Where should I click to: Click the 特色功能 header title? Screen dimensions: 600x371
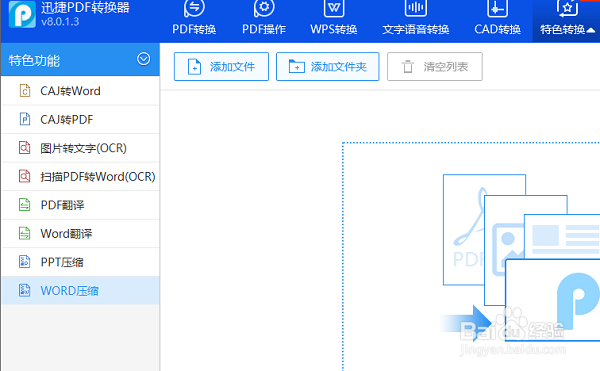pos(34,60)
